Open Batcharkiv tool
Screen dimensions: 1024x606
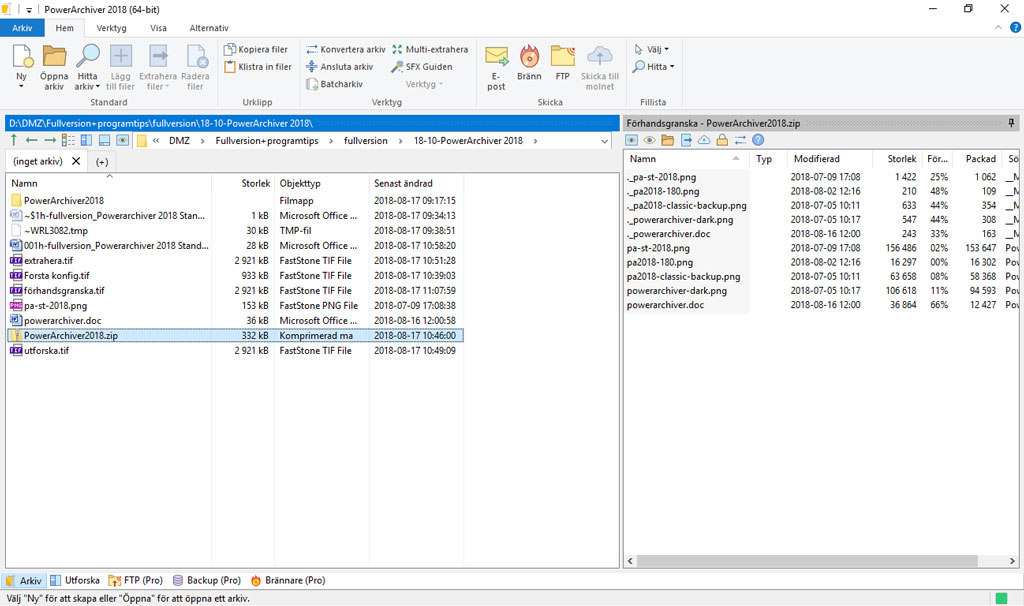pos(334,84)
